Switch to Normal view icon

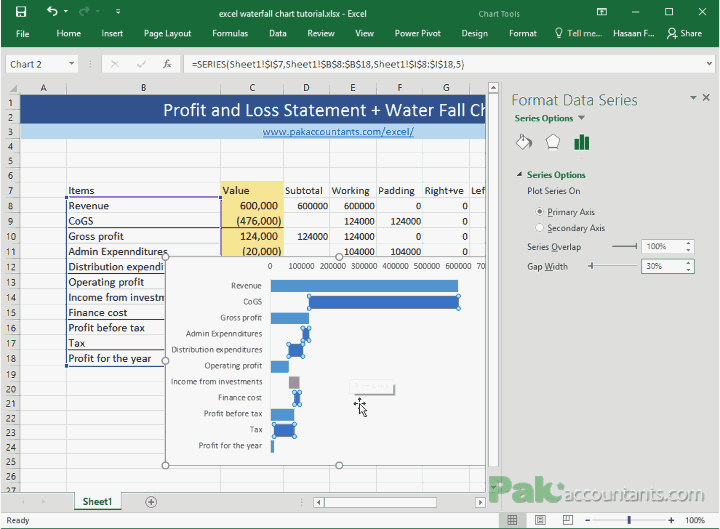coord(512,520)
